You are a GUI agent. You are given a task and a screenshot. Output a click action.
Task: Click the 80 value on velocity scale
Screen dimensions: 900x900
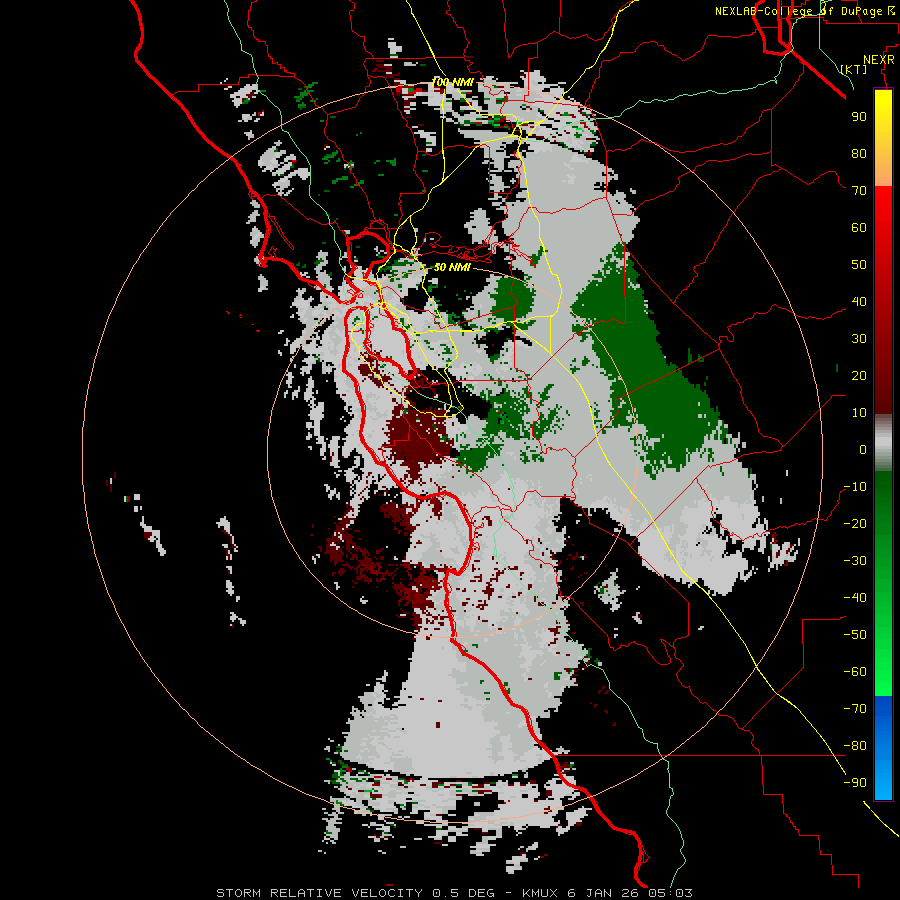click(859, 153)
